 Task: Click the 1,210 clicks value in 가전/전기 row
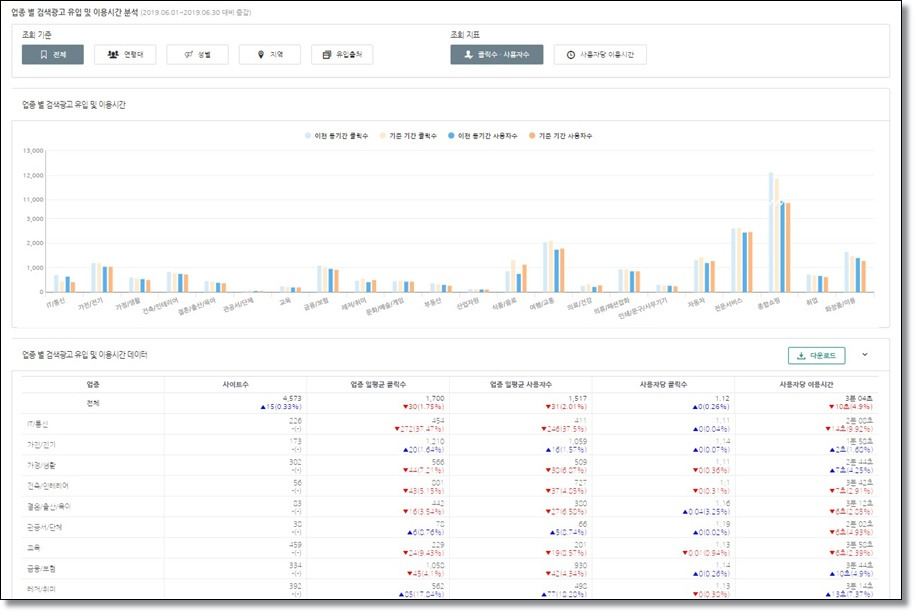point(435,441)
